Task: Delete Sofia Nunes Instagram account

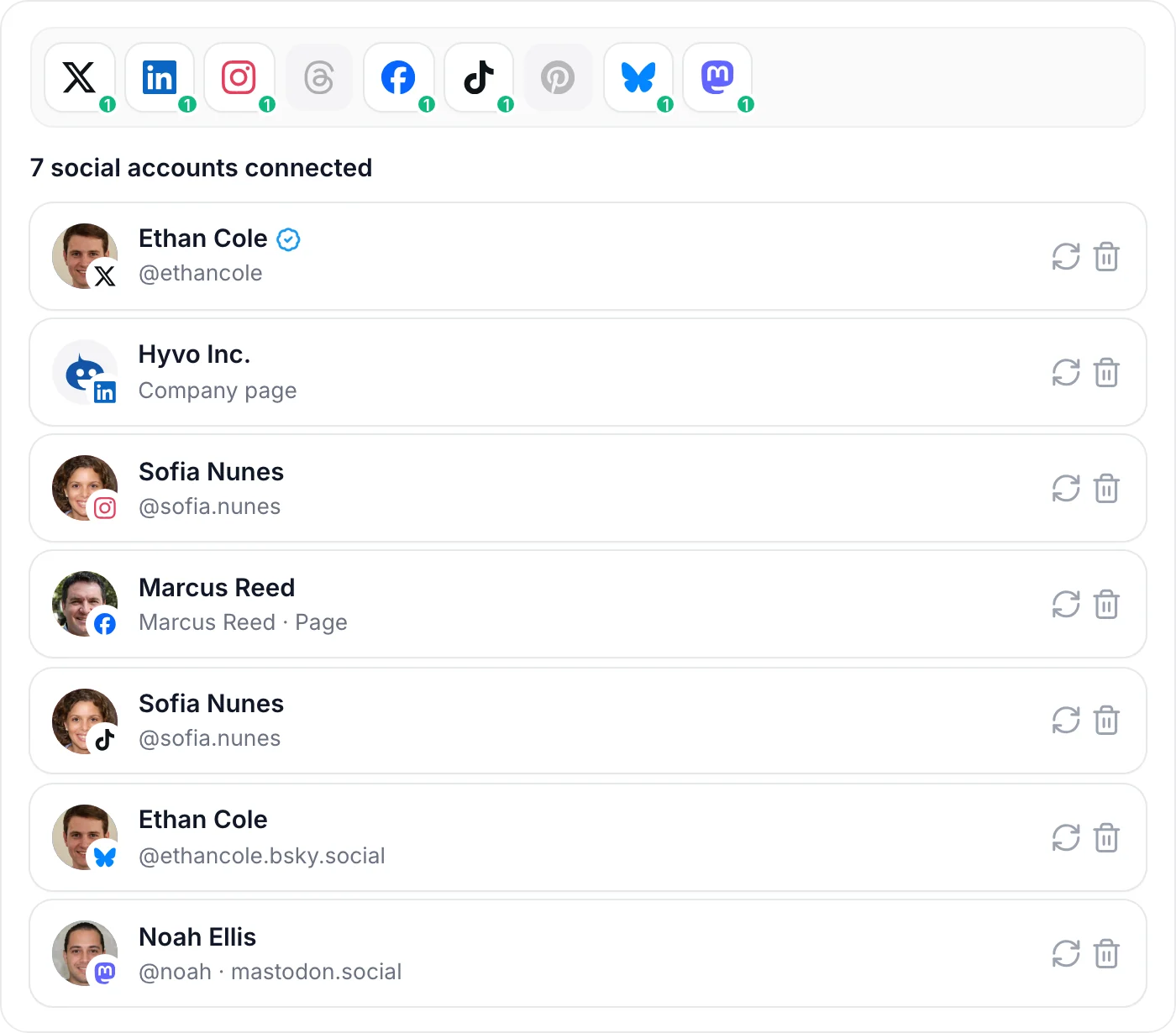Action: (1106, 489)
